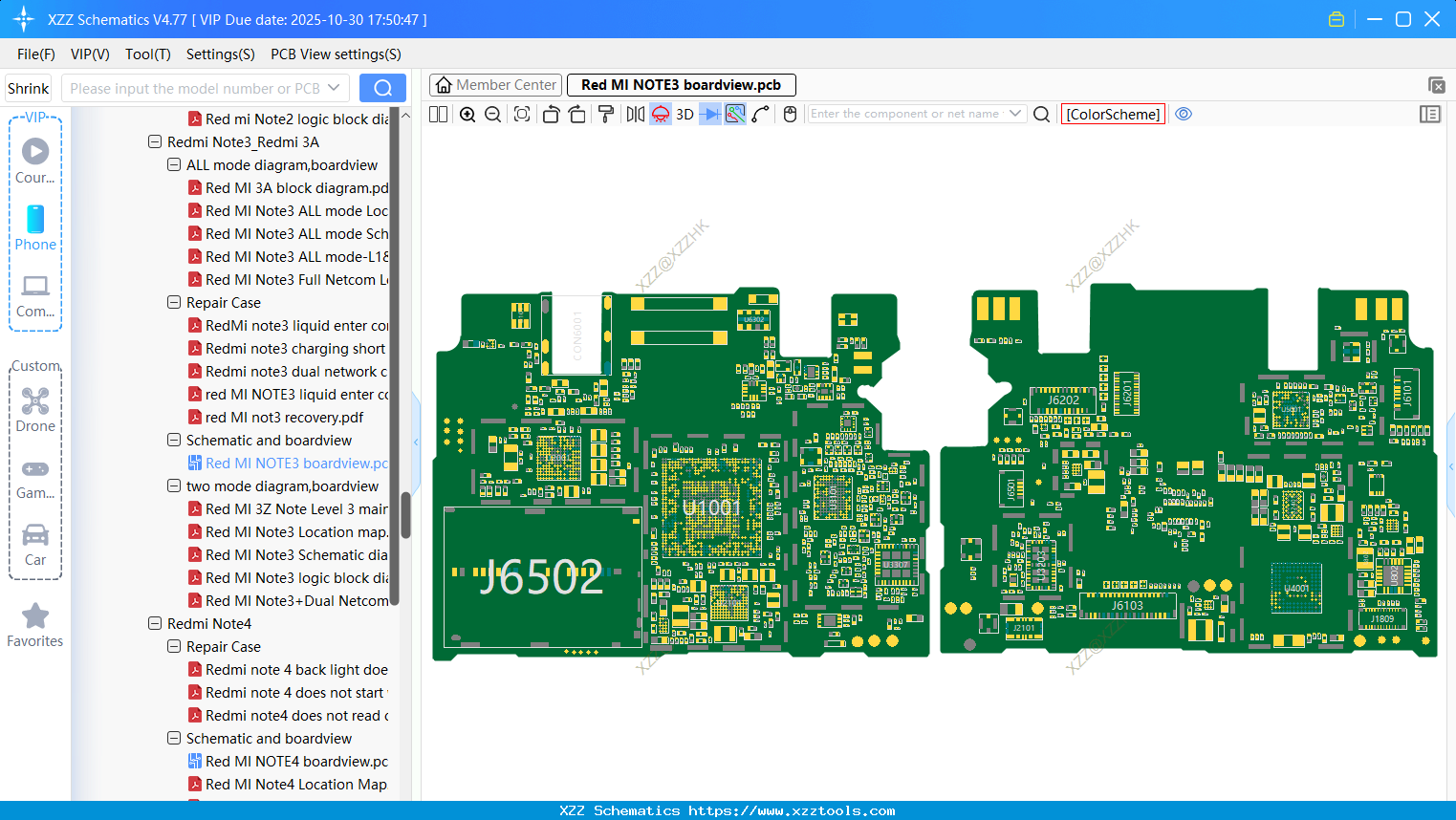The width and height of the screenshot is (1456, 820).
Task: Mirror the board horizontally
Action: tap(636, 114)
